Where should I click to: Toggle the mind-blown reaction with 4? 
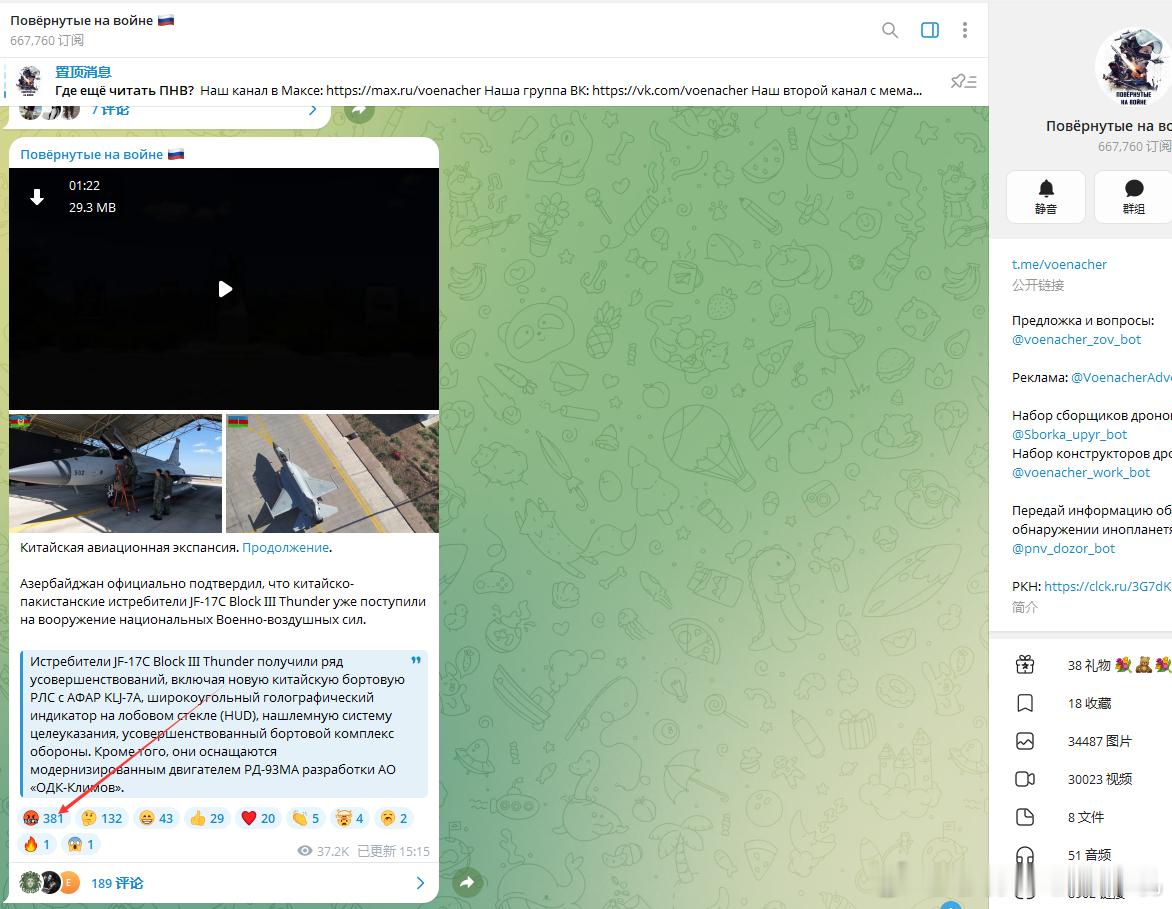tap(350, 818)
